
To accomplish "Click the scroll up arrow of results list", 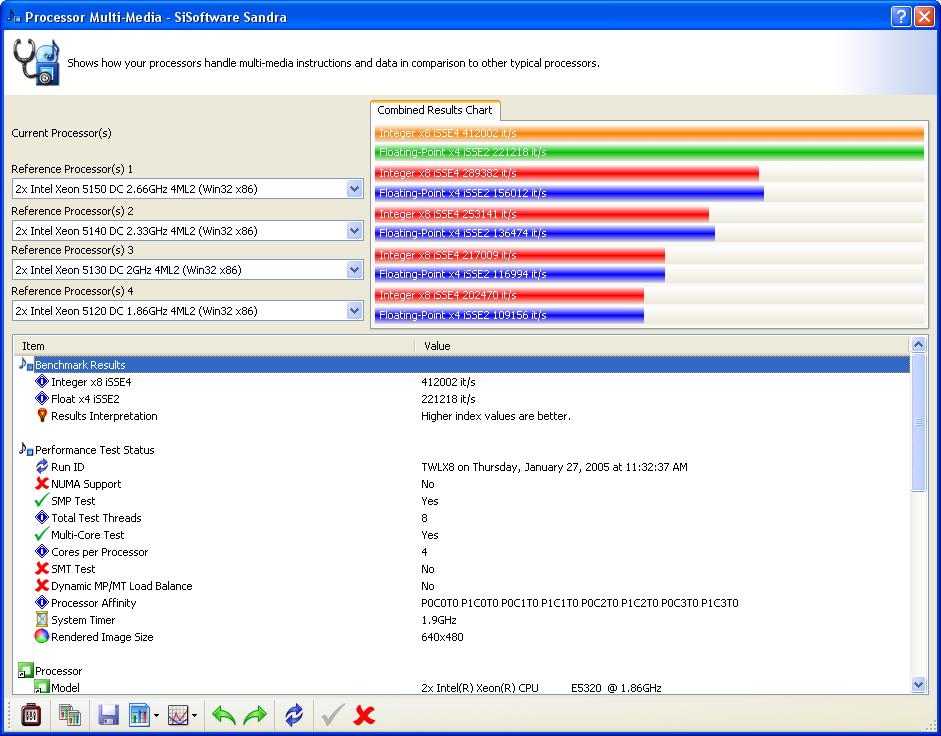I will 918,345.
